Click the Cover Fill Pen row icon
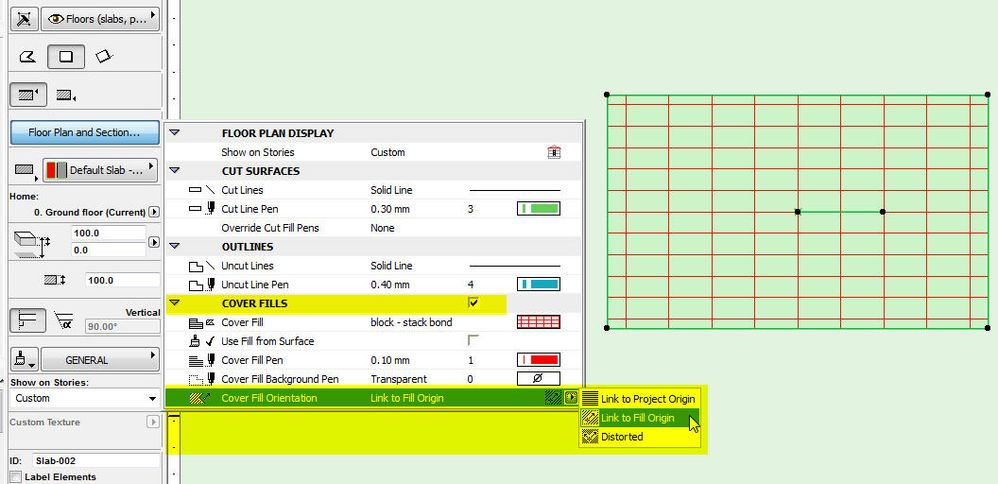 pos(202,360)
